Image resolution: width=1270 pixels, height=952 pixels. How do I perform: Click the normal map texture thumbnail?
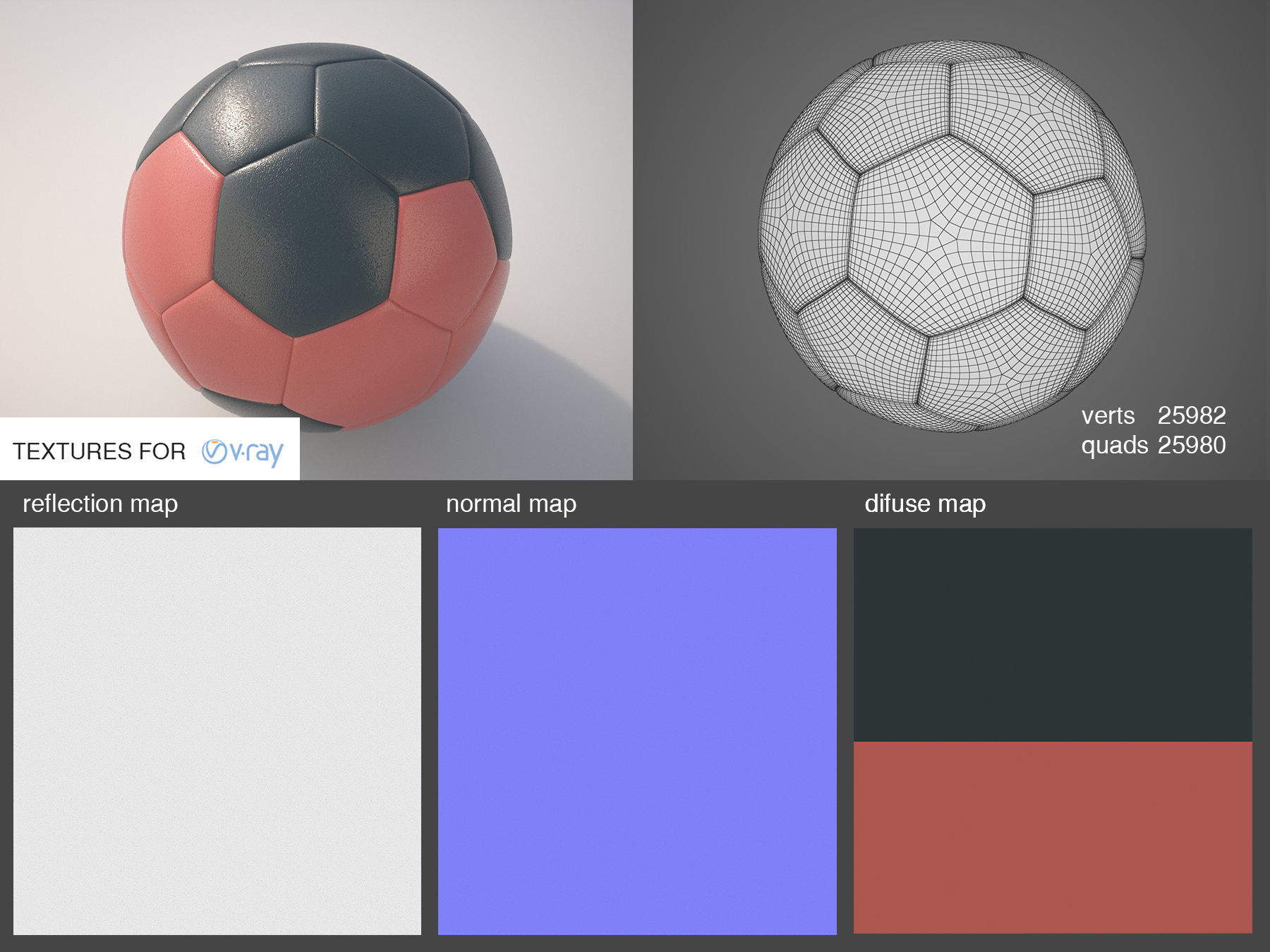pos(637,731)
